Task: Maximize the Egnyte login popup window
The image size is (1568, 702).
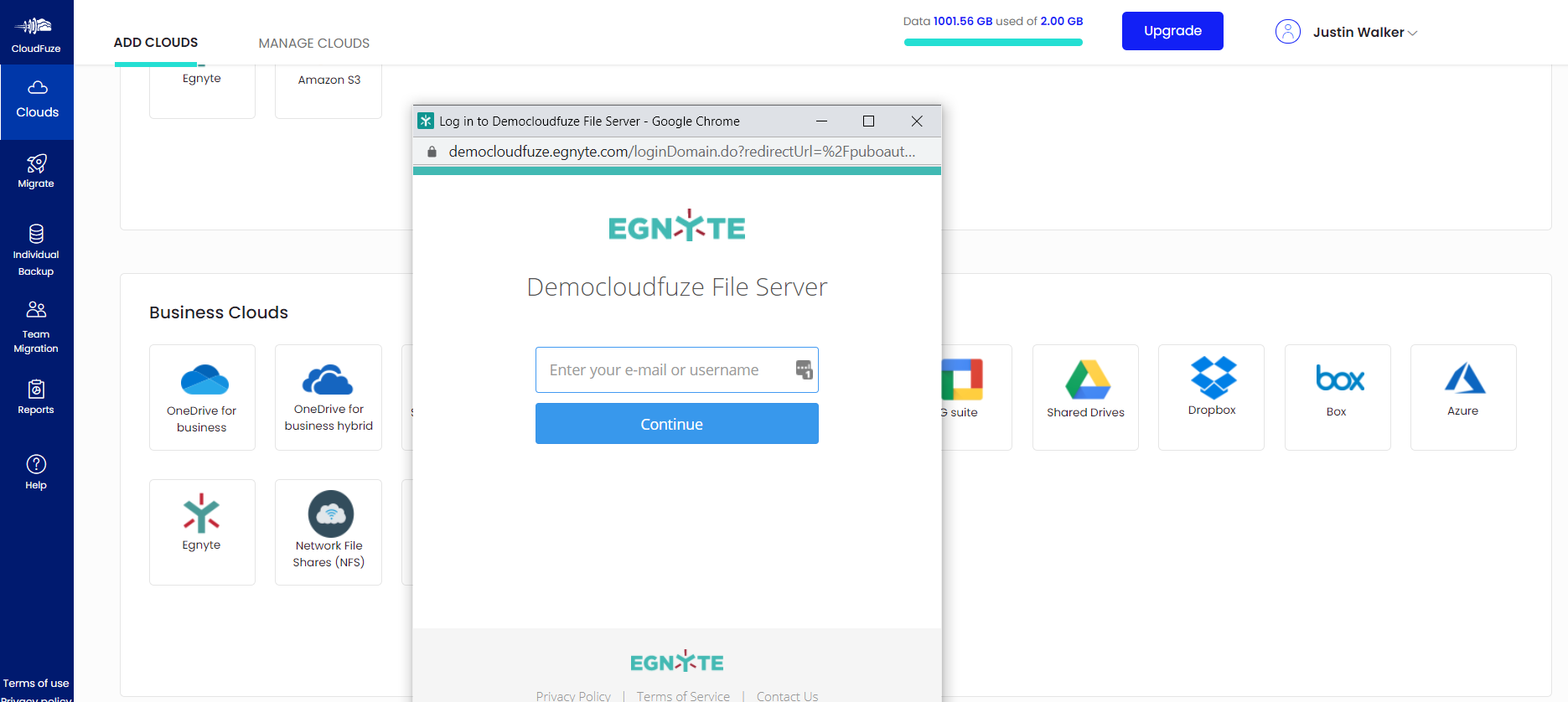Action: (x=869, y=121)
